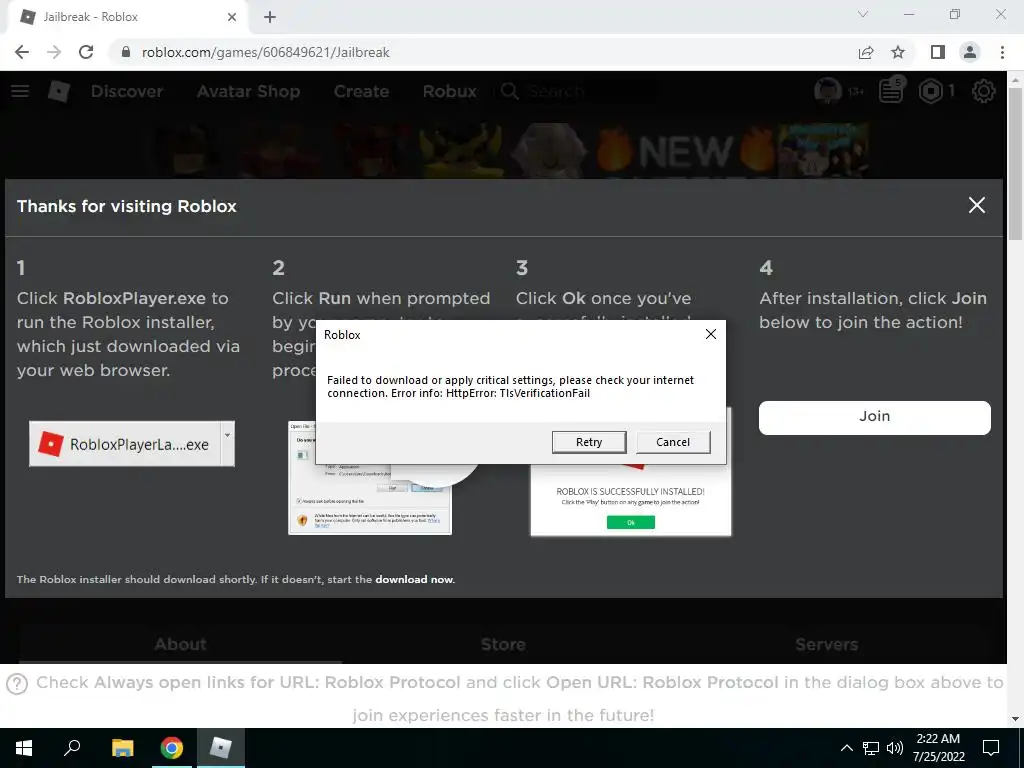
Task: View site information via lock icon
Action: tap(125, 52)
